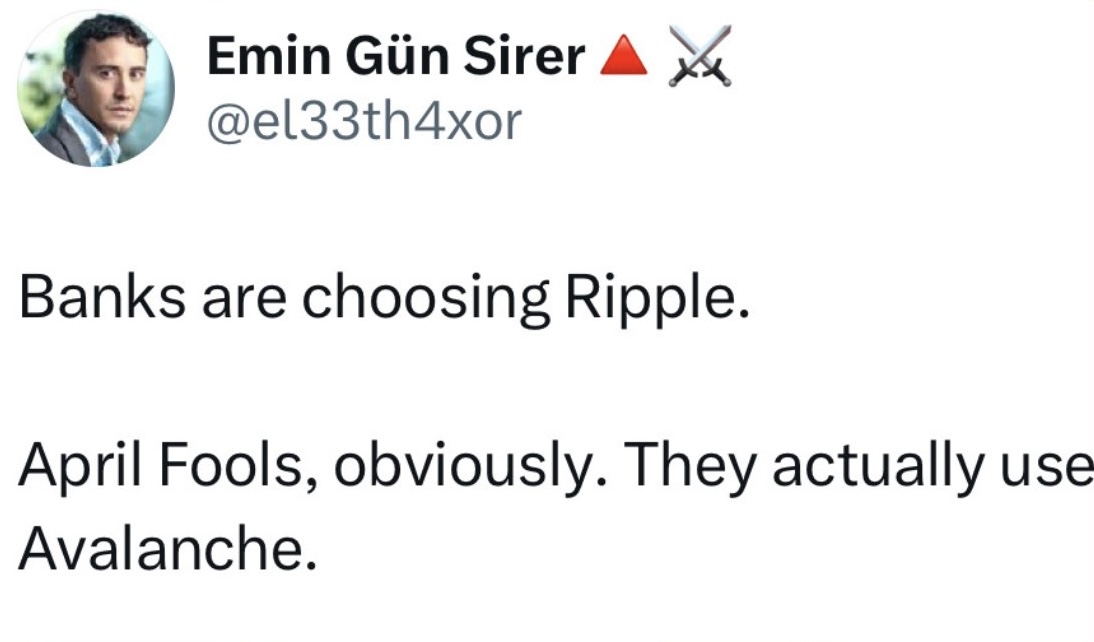The height and width of the screenshot is (642, 1094).
Task: Click the word "Avalanche" on last line
Action: 155,546
